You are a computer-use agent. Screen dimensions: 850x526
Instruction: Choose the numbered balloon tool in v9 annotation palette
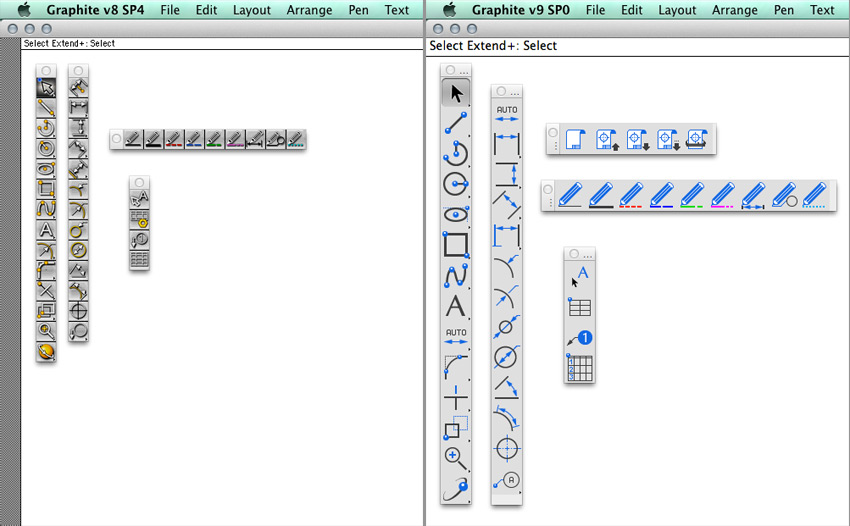pos(579,338)
